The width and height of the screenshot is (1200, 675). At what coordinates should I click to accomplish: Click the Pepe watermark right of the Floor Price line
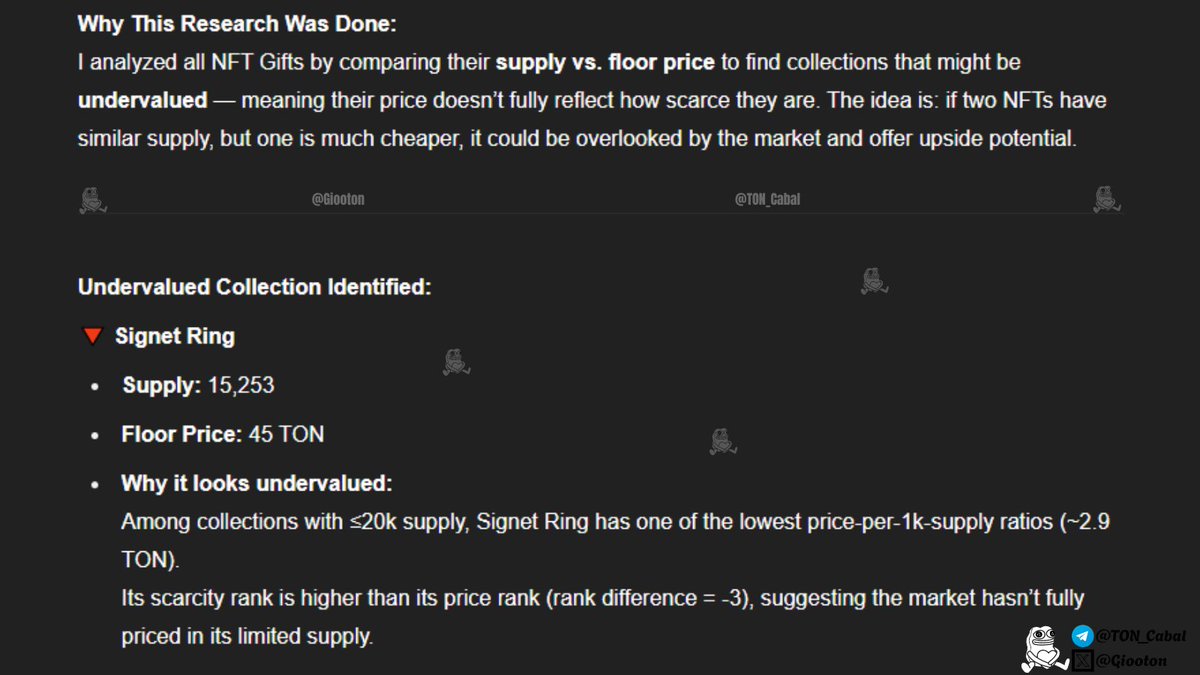tap(723, 441)
